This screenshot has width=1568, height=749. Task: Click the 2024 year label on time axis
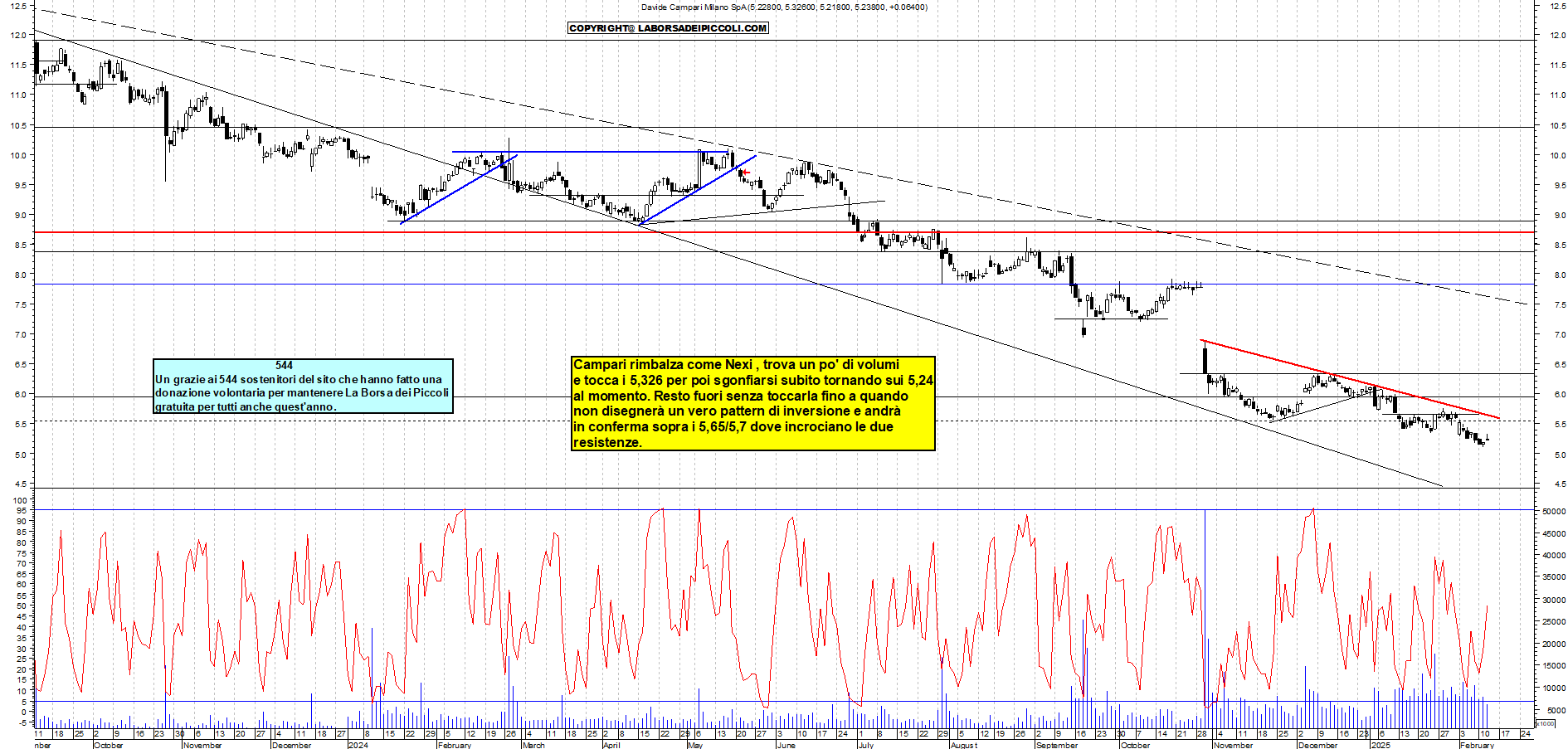358,745
